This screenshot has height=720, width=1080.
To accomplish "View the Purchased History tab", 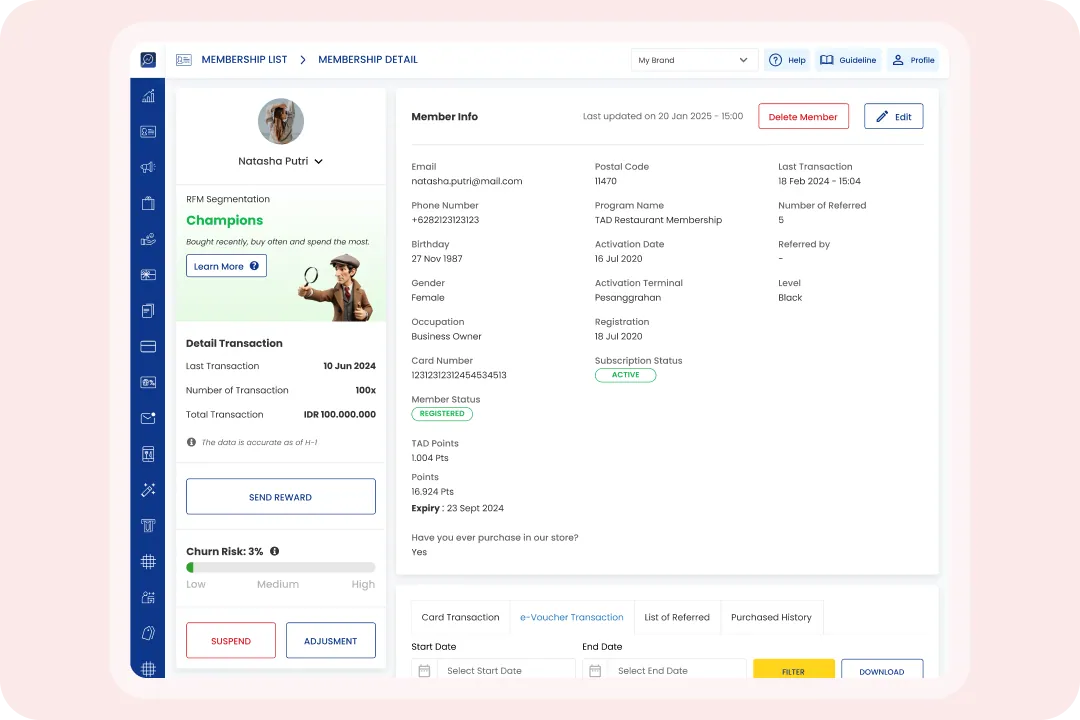I will pos(771,617).
